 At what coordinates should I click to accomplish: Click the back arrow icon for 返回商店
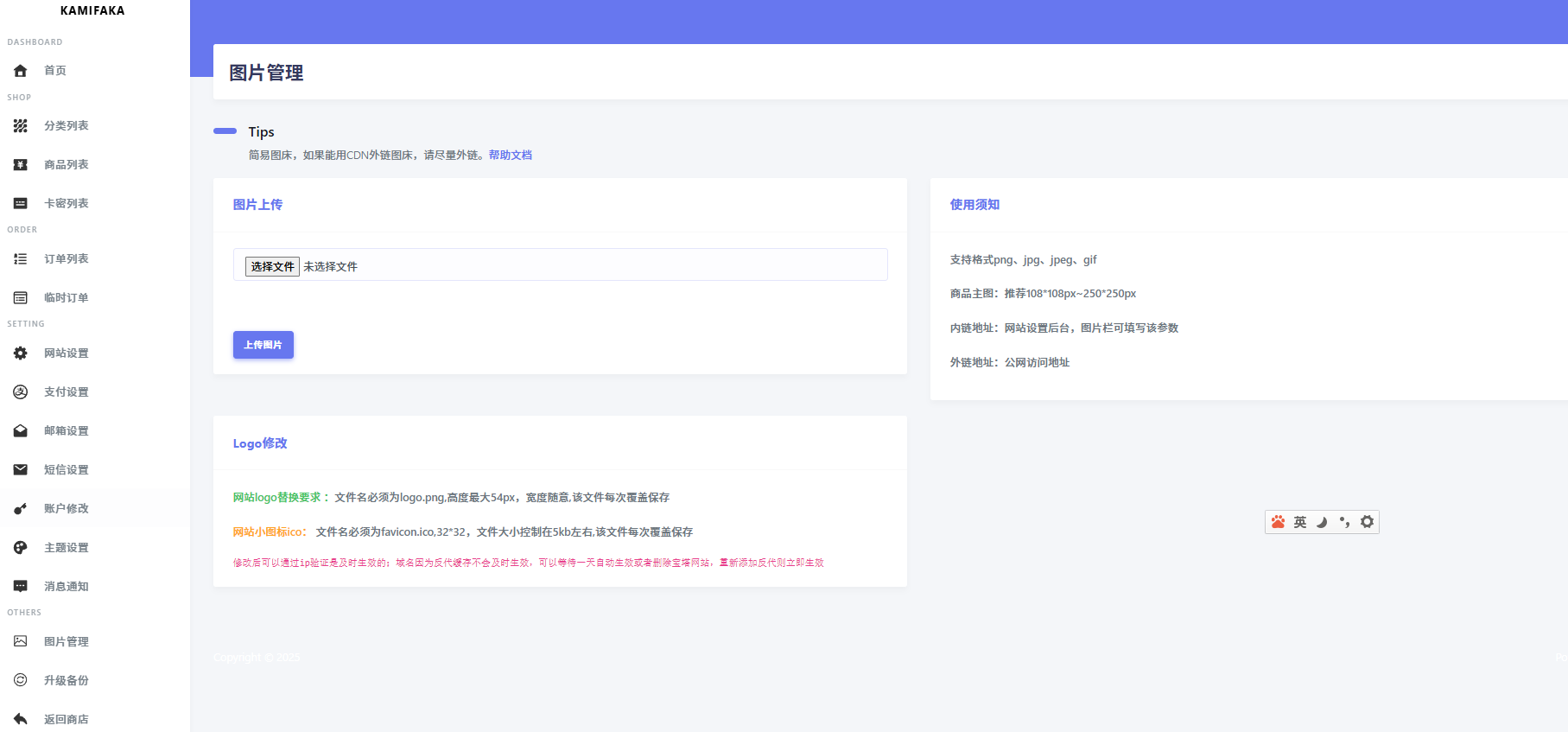21,719
